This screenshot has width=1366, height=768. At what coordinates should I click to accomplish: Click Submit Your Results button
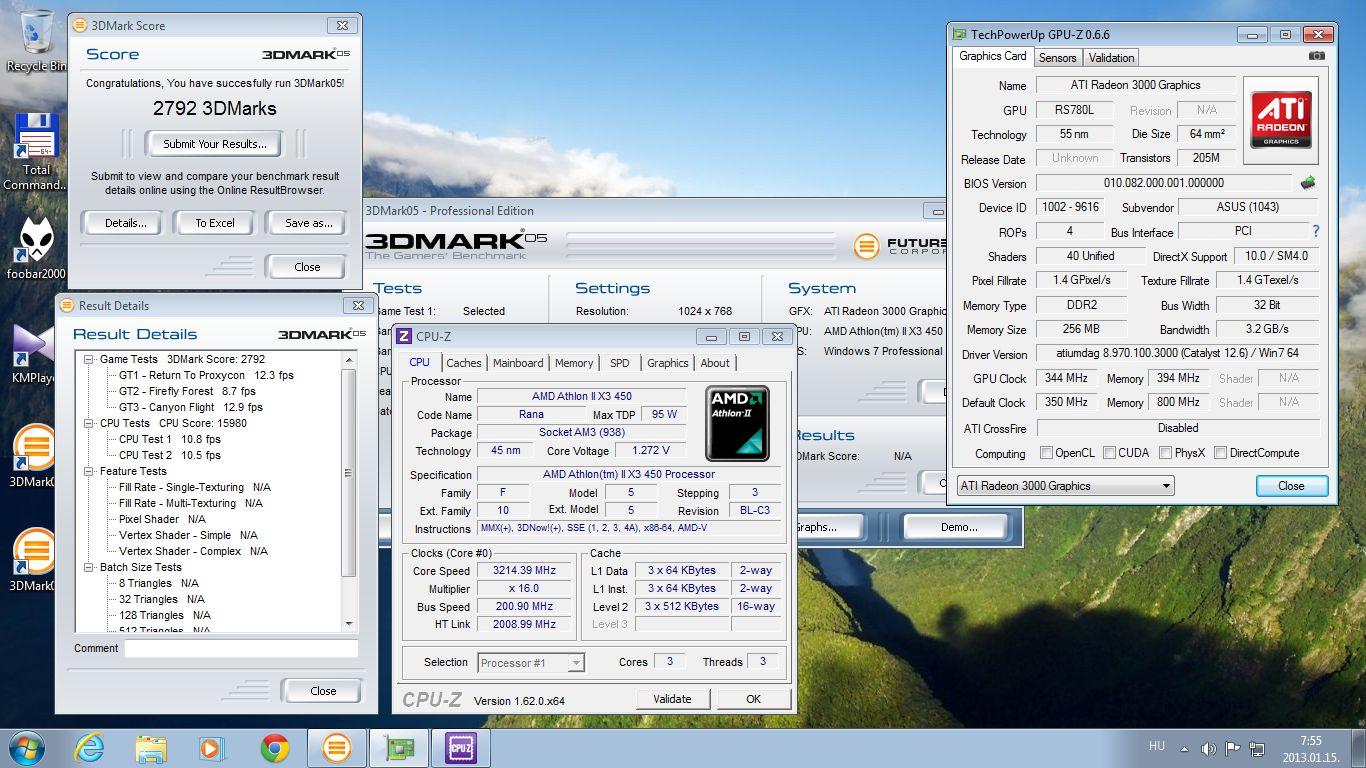[x=215, y=144]
